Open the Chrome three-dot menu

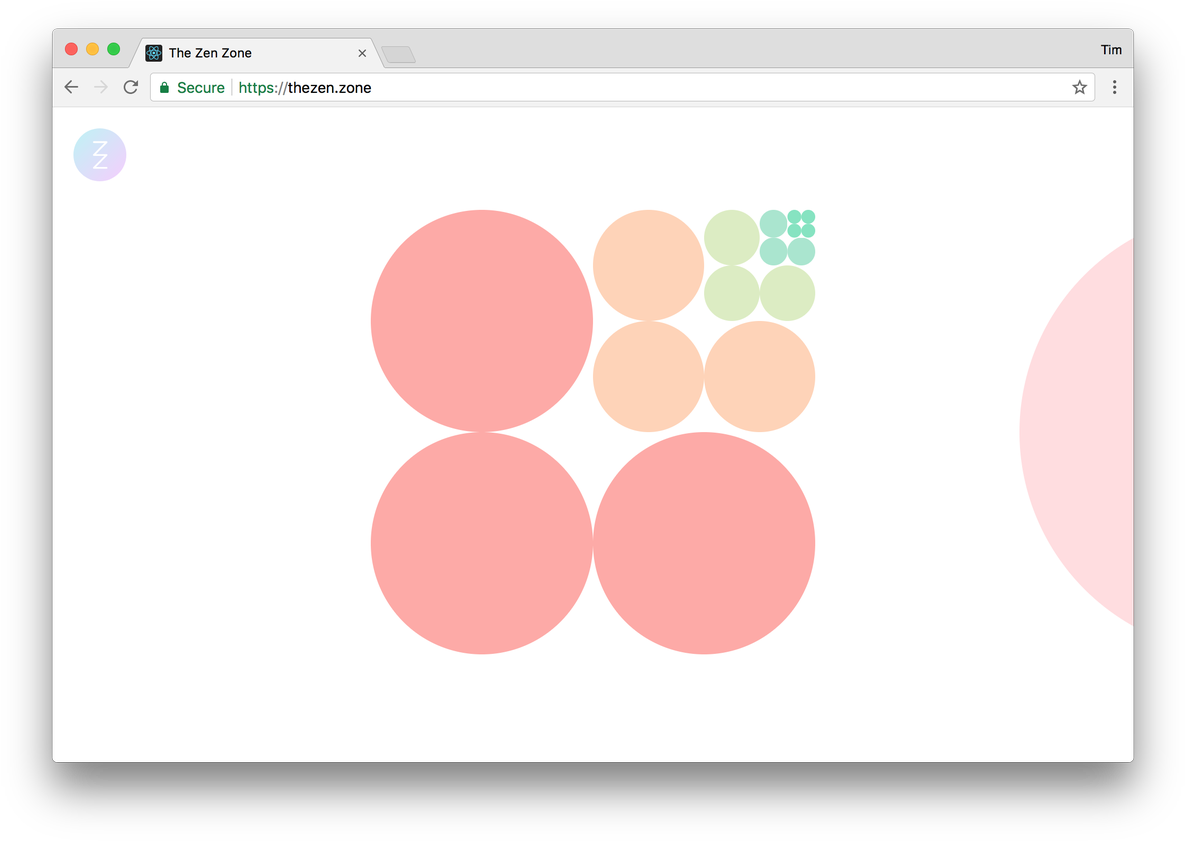[x=1114, y=88]
